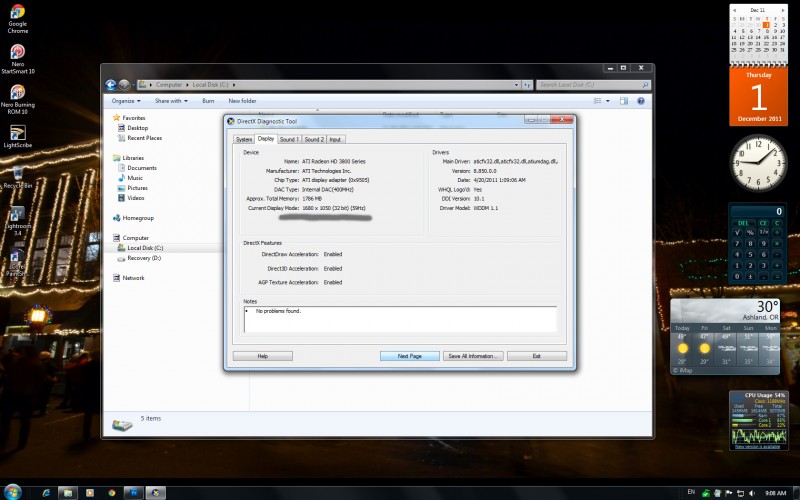This screenshot has width=800, height=500.
Task: Select Music library
Action: [x=135, y=178]
